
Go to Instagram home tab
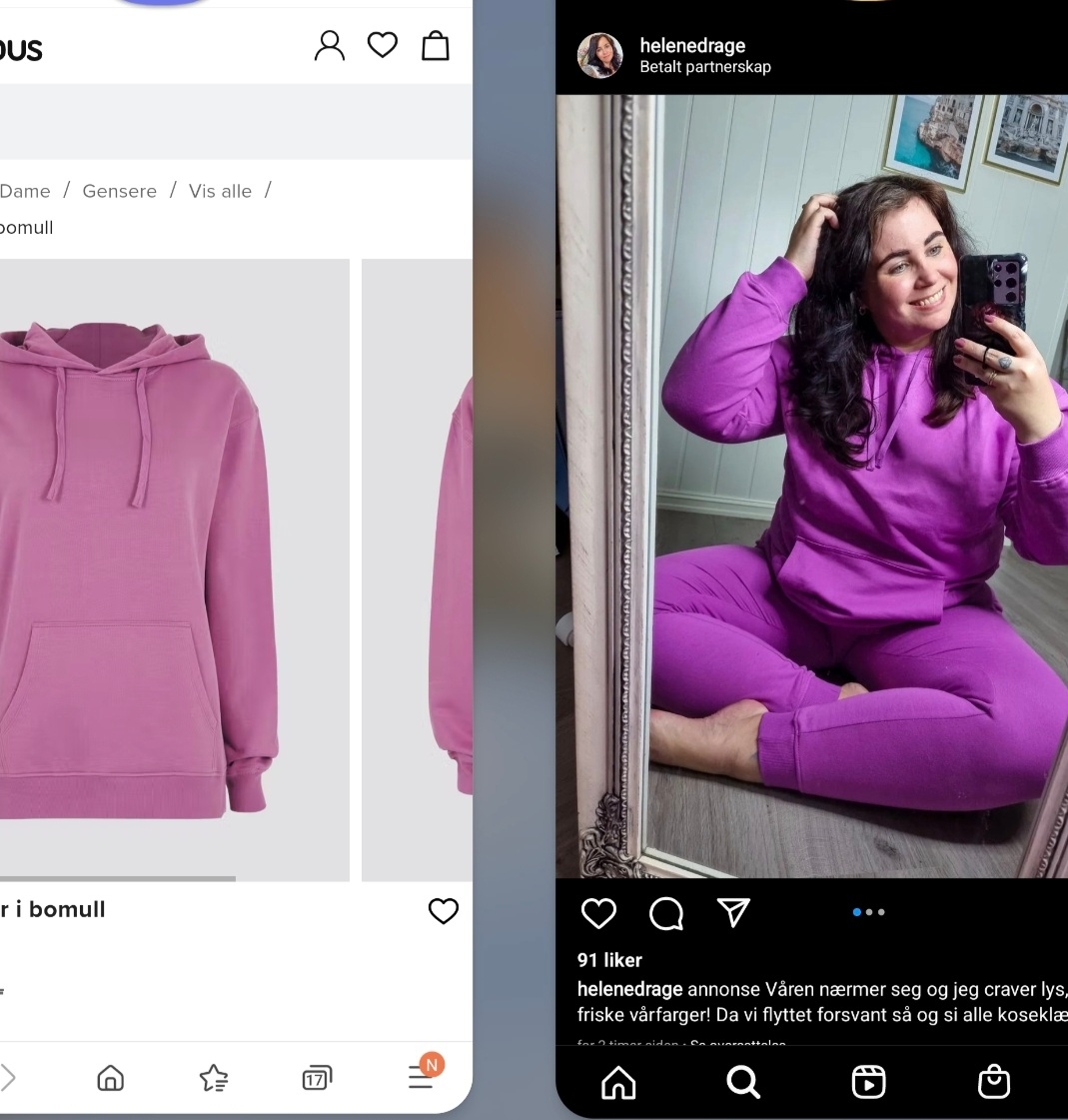[x=618, y=1082]
